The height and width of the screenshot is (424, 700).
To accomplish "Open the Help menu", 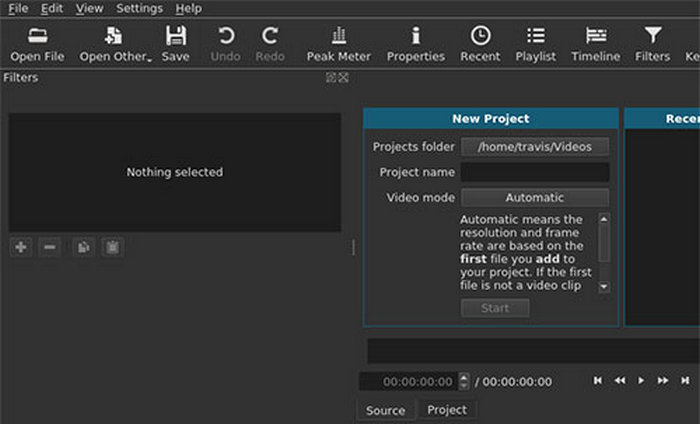I will 188,8.
